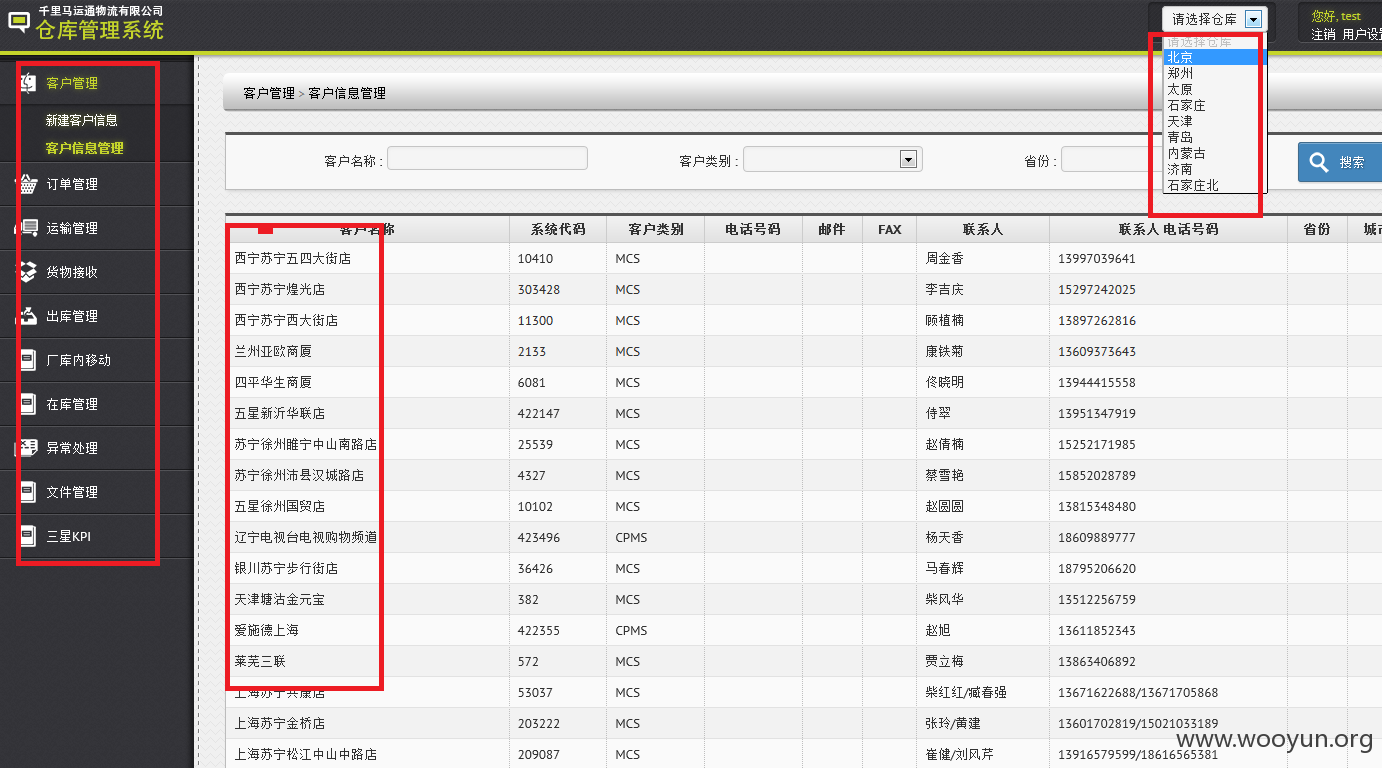Click the 用户设置 link

(1362, 34)
